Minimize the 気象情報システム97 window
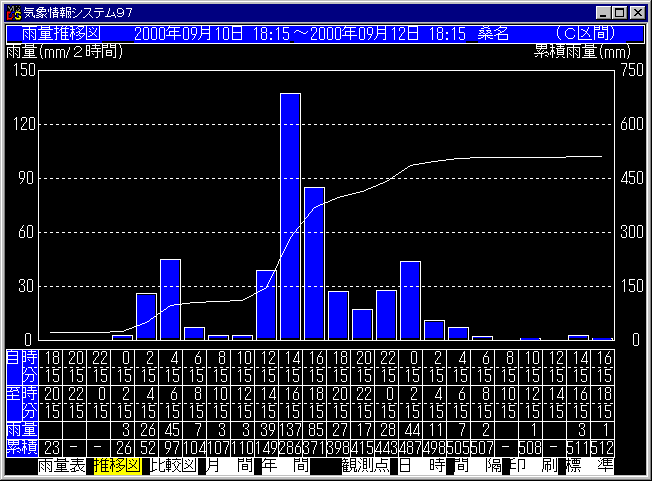The height and width of the screenshot is (481, 652). [x=603, y=12]
